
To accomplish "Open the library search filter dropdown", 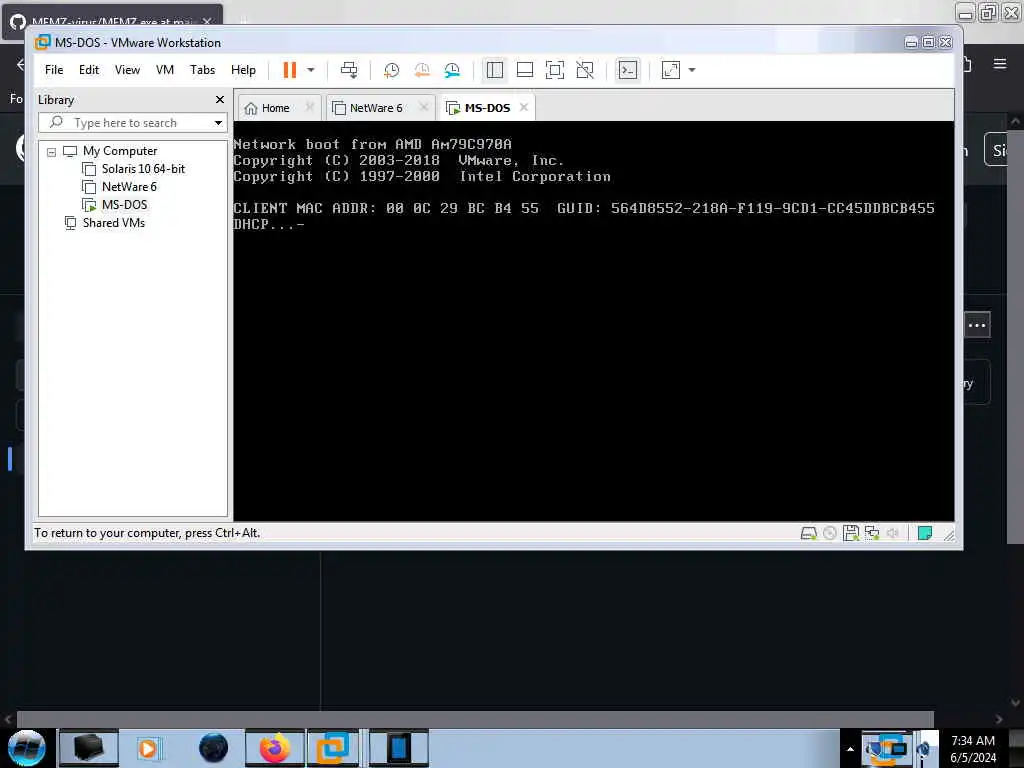I will click(x=218, y=123).
